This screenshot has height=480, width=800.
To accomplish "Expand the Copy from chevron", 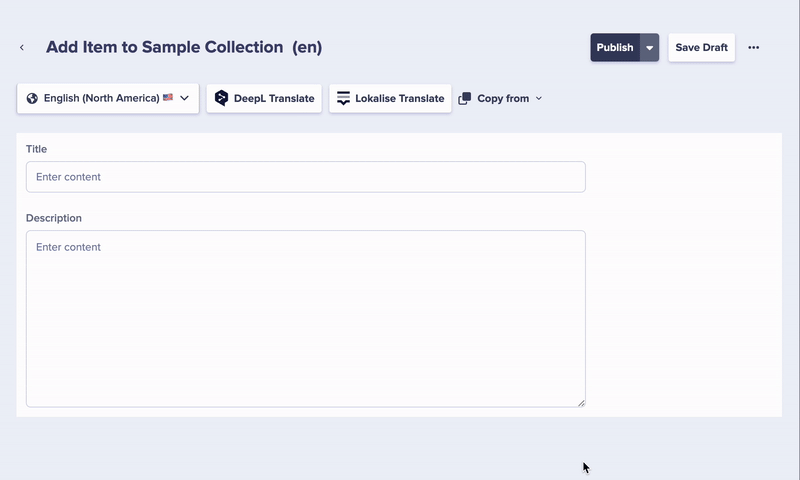I will [539, 99].
